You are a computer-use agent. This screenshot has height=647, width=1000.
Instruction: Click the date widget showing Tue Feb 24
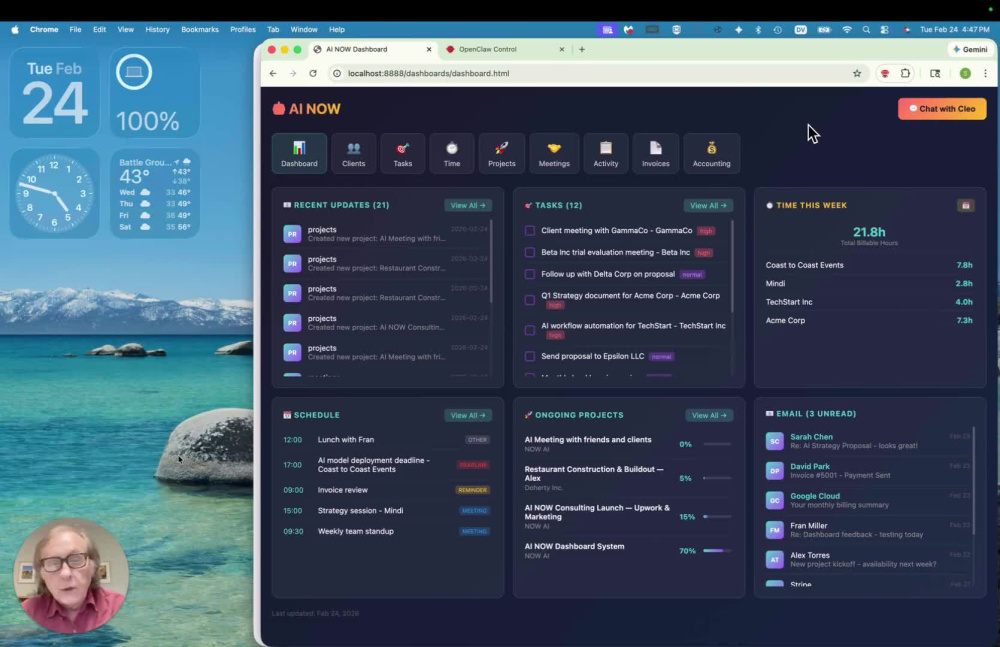54,93
